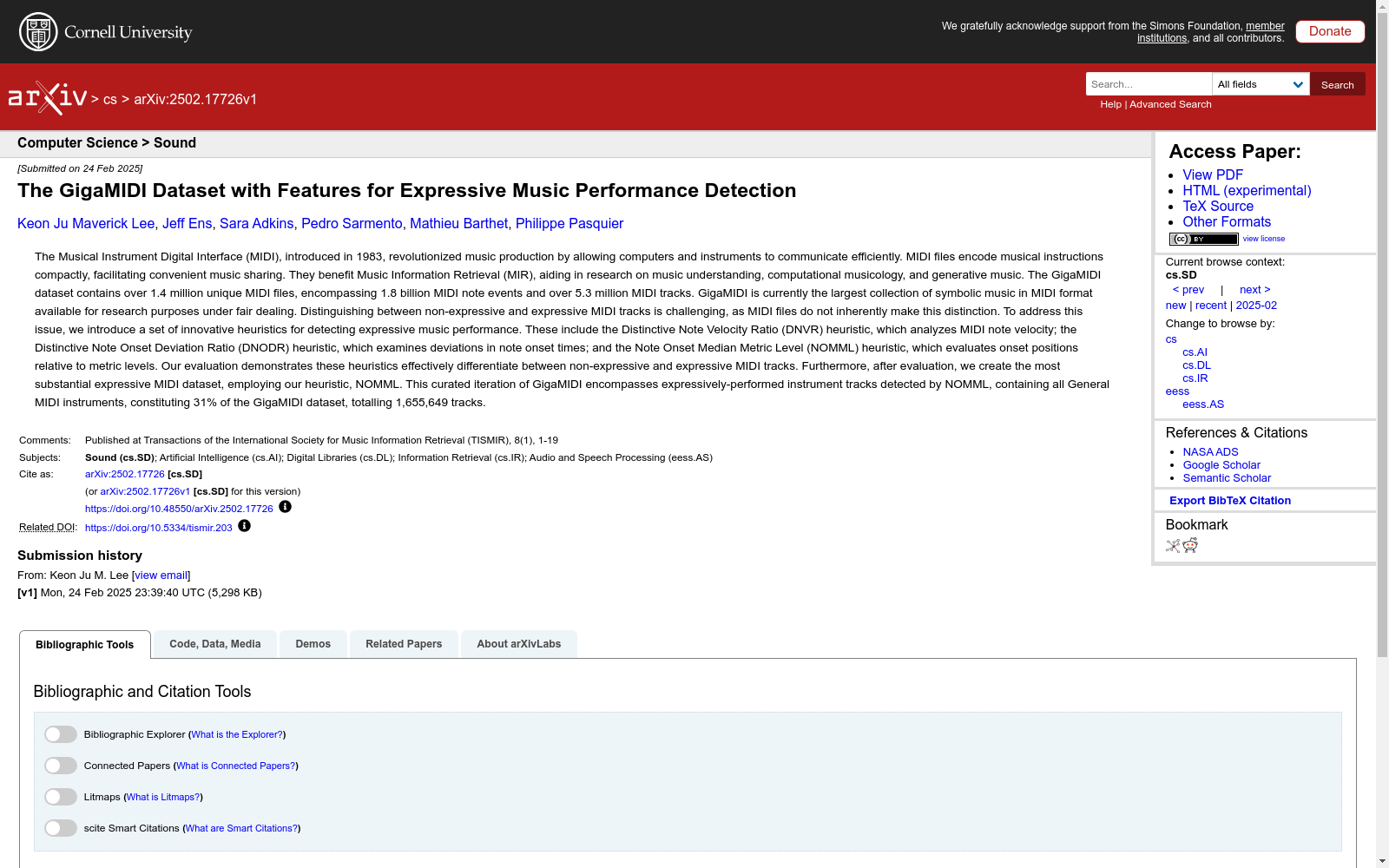Screen dimensions: 1389x868
Task: Open arXiv:2502.17726 cite link
Action: pyautogui.click(x=125, y=474)
